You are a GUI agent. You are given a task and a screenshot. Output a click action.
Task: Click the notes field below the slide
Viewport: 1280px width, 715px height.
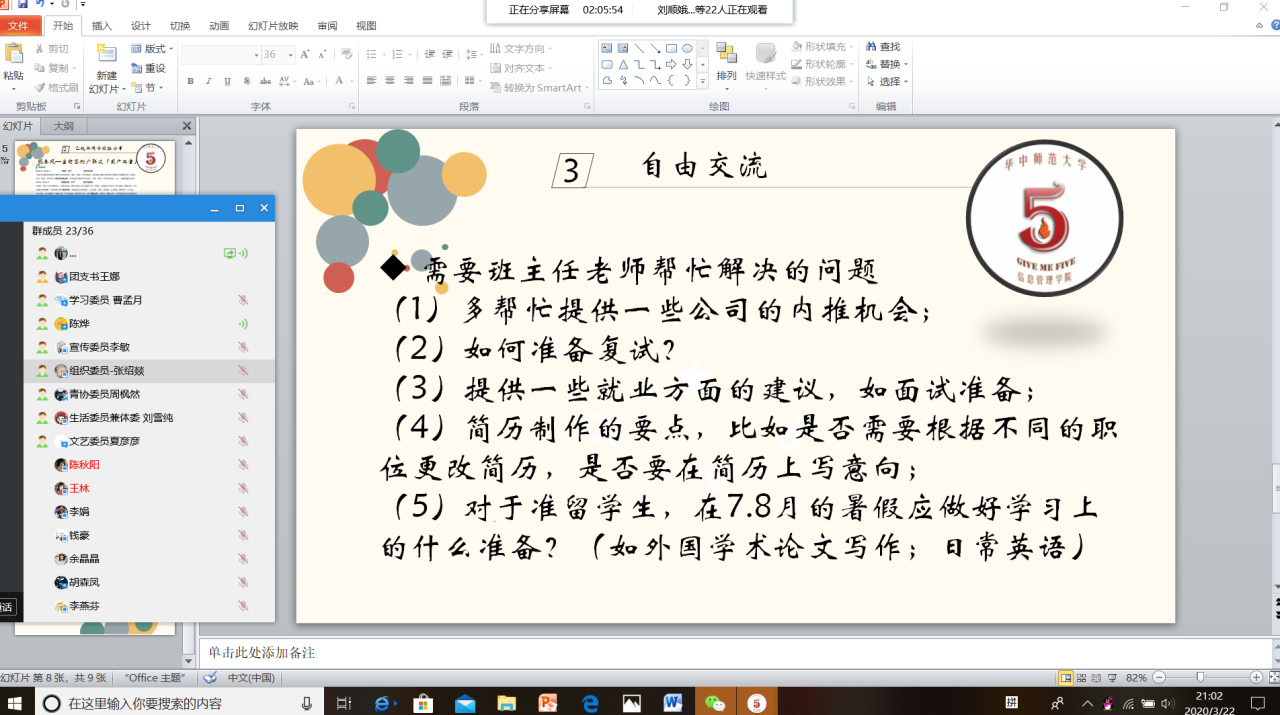tap(700, 653)
